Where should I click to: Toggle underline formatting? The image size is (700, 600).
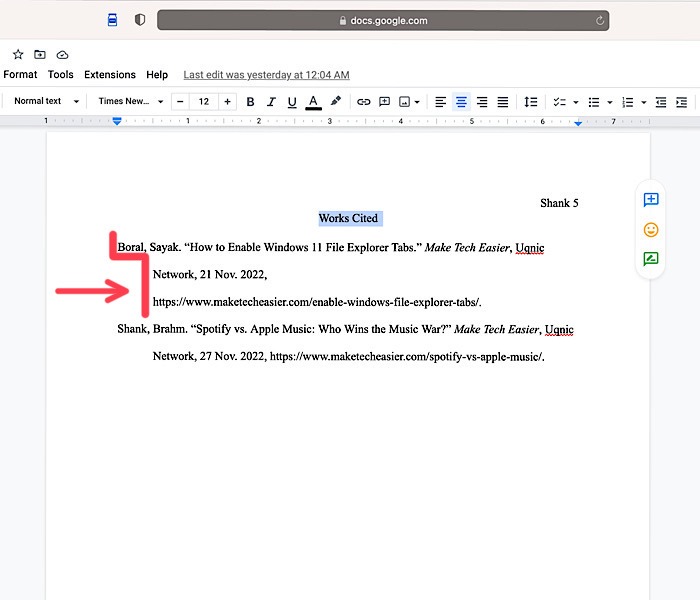click(292, 102)
